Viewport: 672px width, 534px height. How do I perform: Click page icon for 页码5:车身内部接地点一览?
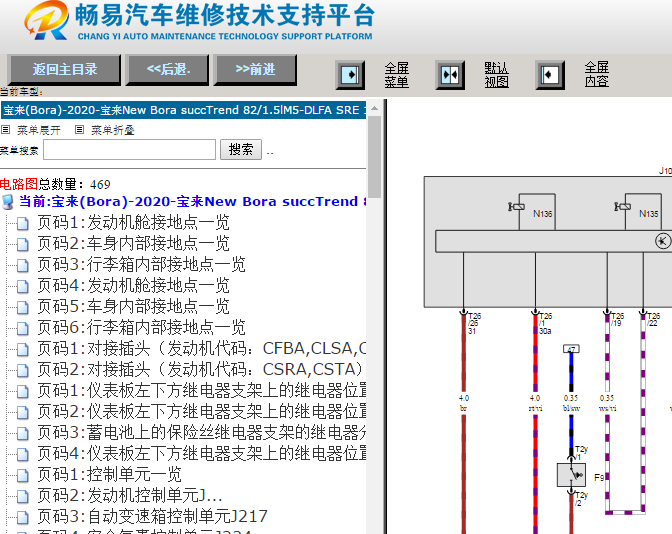click(23, 307)
